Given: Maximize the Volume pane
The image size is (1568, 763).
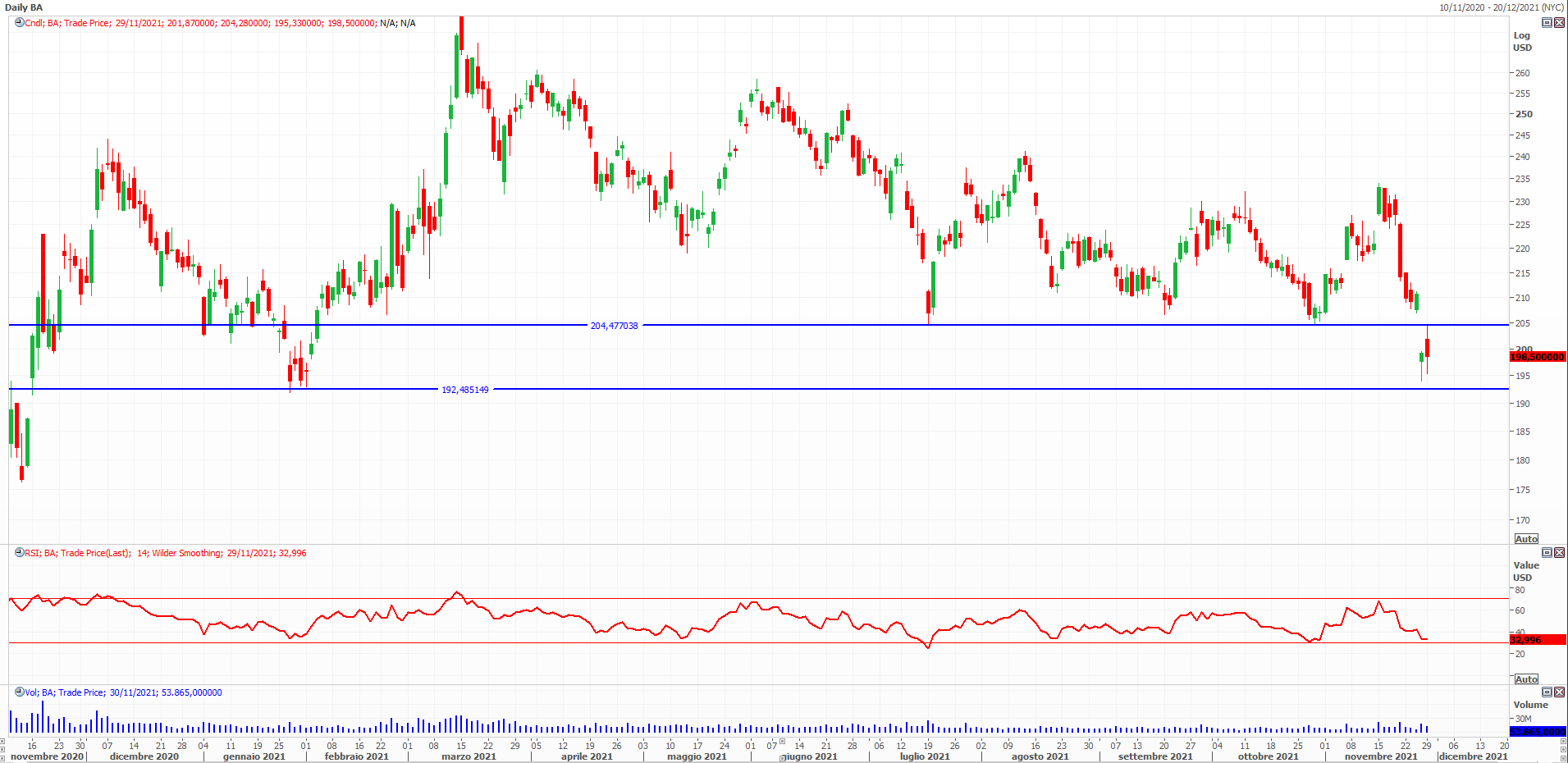Looking at the screenshot, I should pos(1547,692).
